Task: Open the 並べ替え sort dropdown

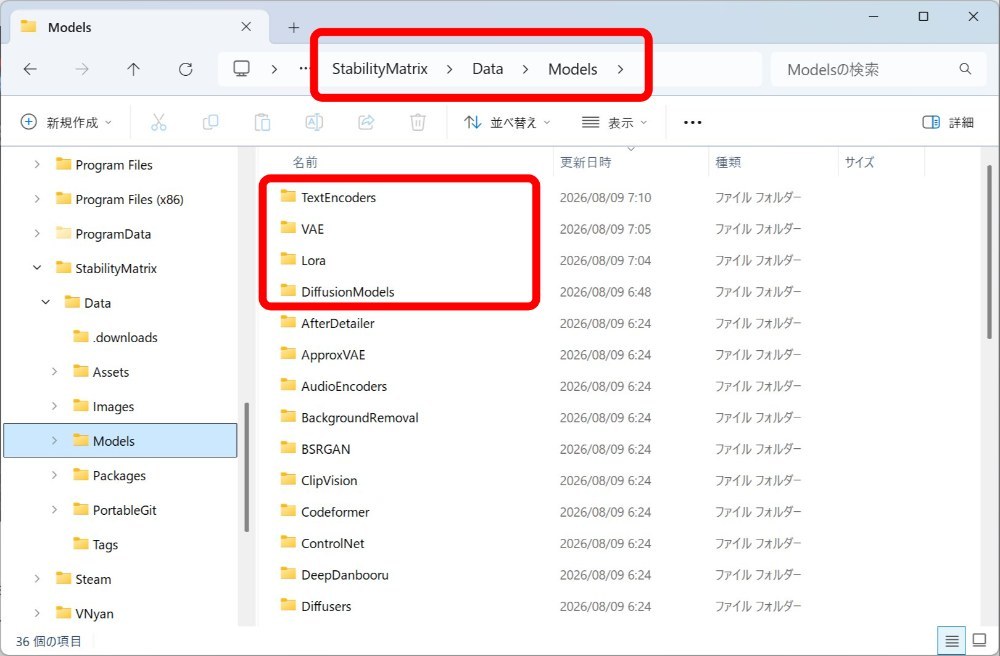Action: [x=508, y=122]
